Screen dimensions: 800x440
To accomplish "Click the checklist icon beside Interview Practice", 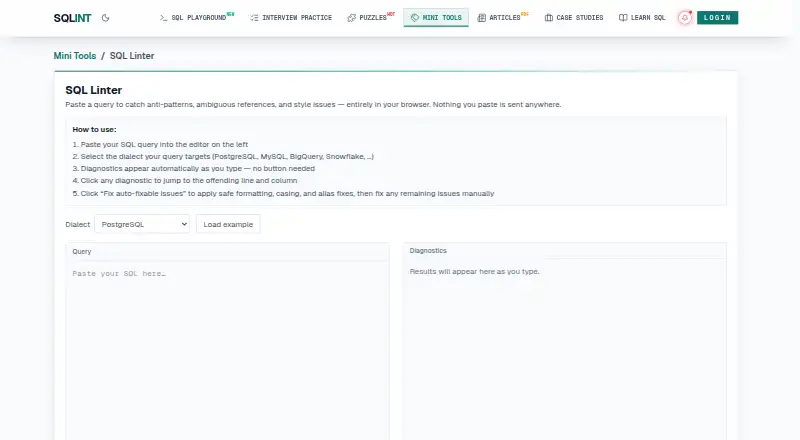I will pos(254,18).
